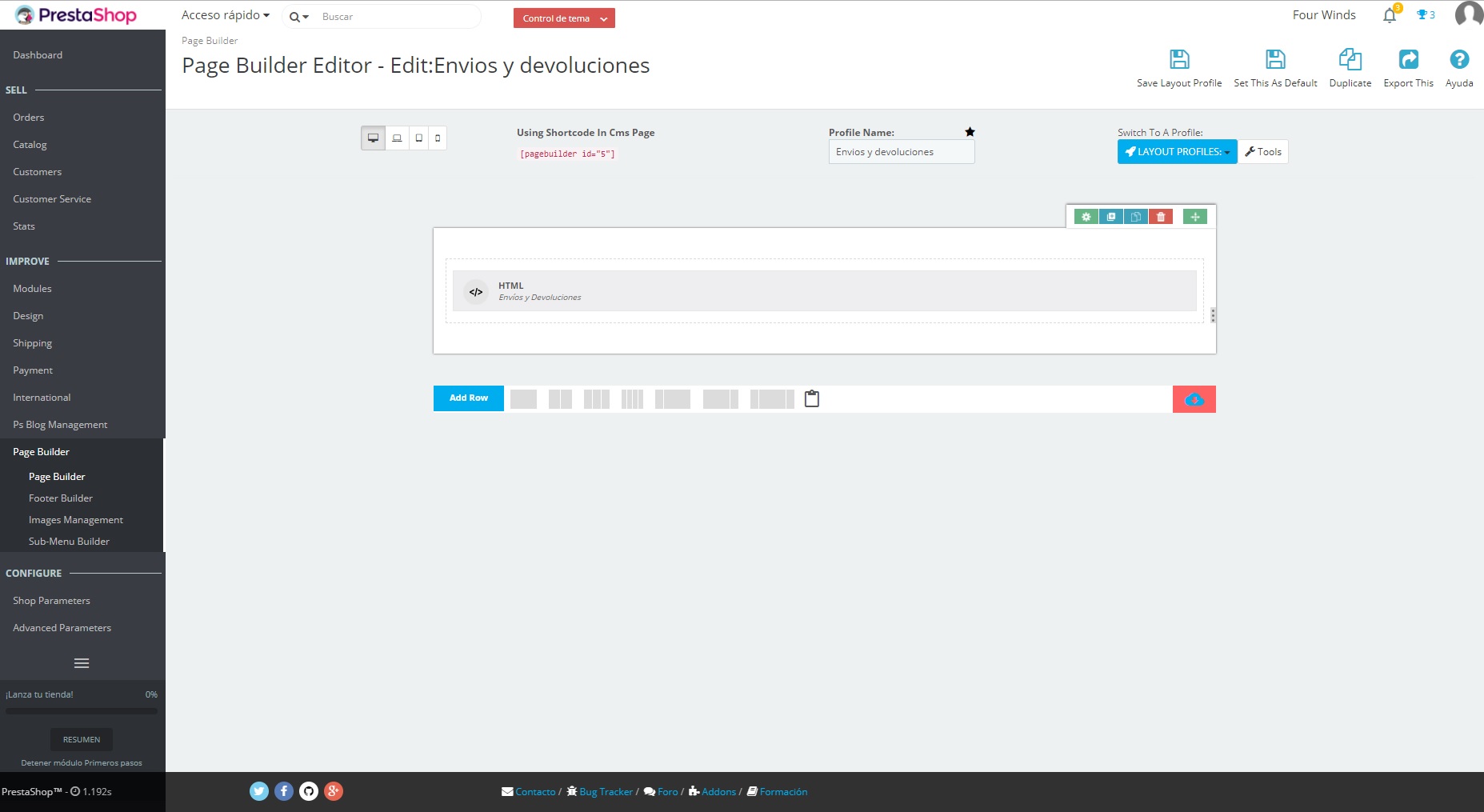Open the Modules menu

[x=32, y=289]
